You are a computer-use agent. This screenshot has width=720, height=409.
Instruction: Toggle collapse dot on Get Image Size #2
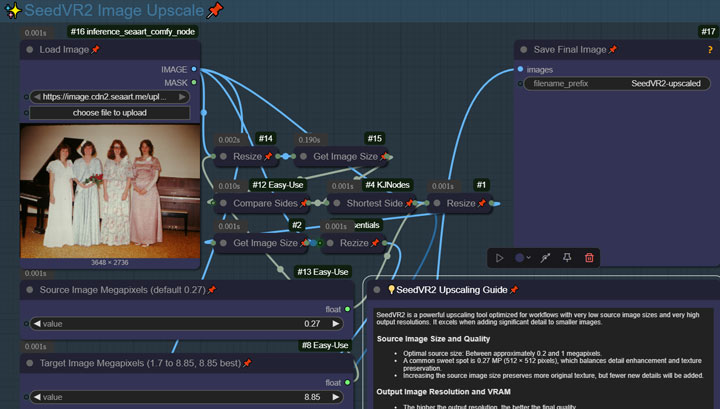pos(223,243)
